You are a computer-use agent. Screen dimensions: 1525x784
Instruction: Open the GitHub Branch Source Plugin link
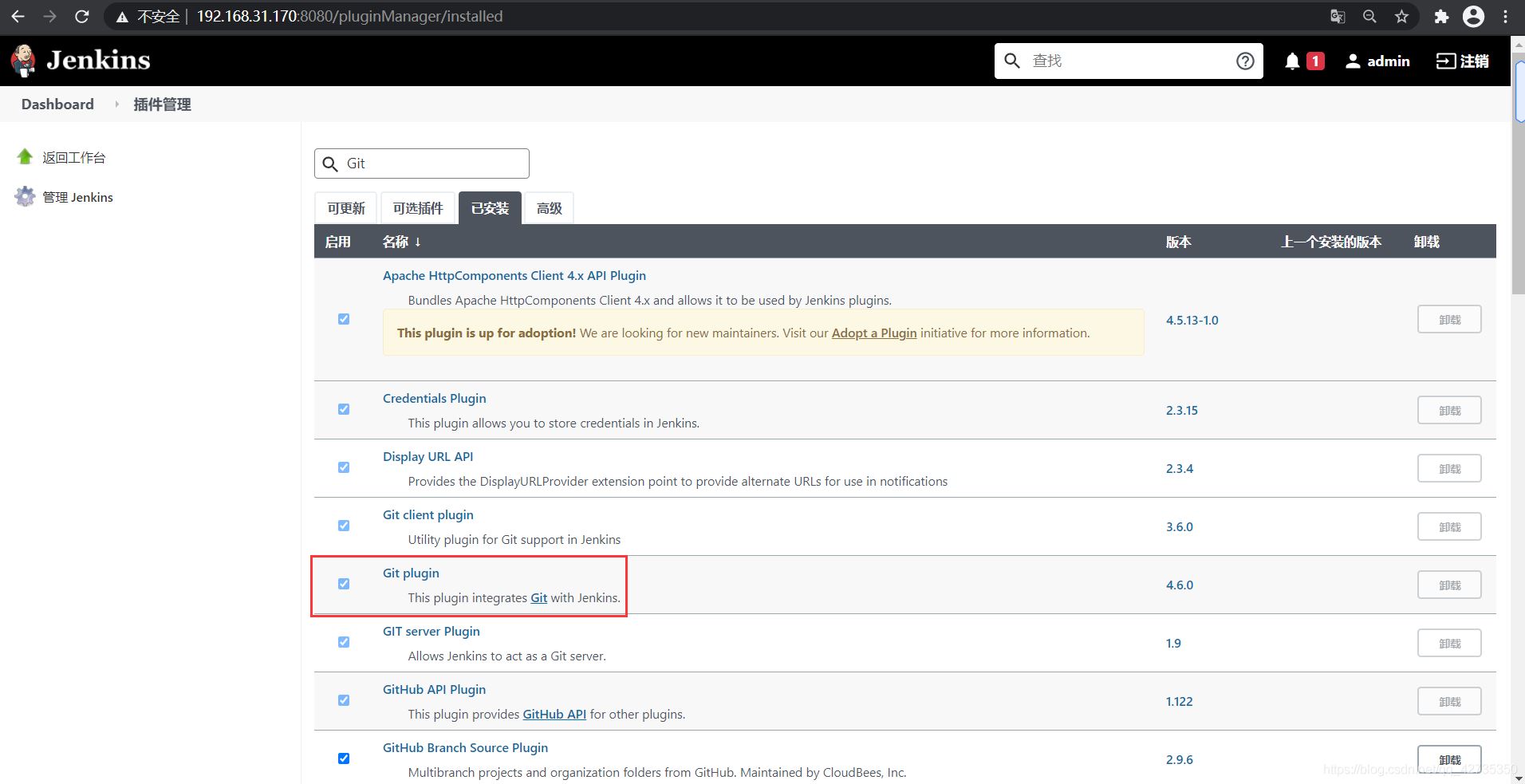[x=465, y=747]
